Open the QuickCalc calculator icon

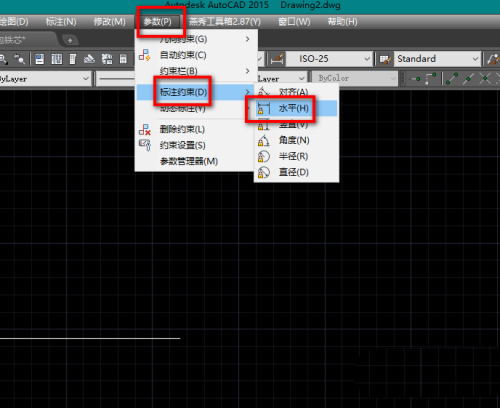[x=123, y=59]
